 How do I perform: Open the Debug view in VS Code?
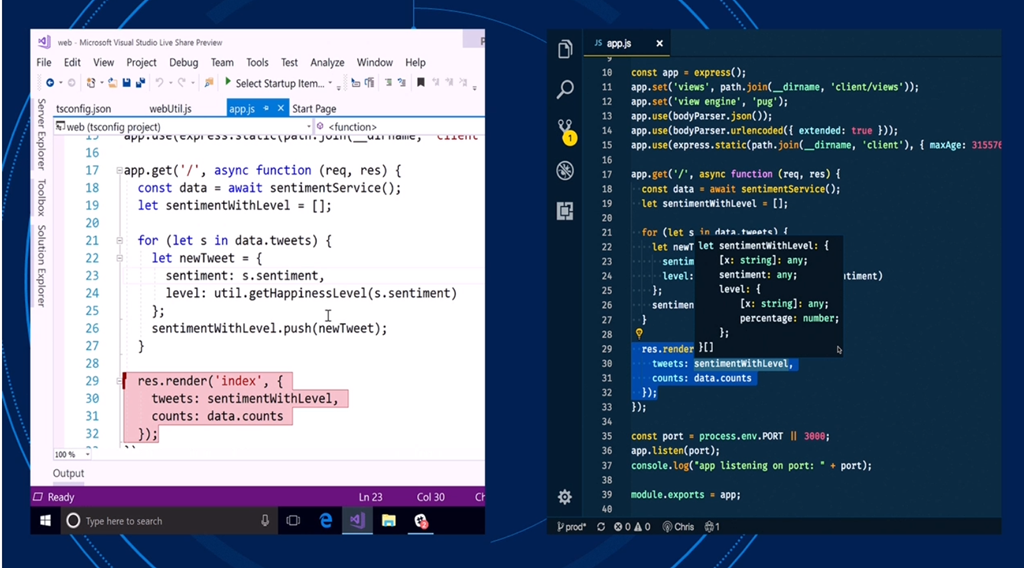(x=565, y=171)
